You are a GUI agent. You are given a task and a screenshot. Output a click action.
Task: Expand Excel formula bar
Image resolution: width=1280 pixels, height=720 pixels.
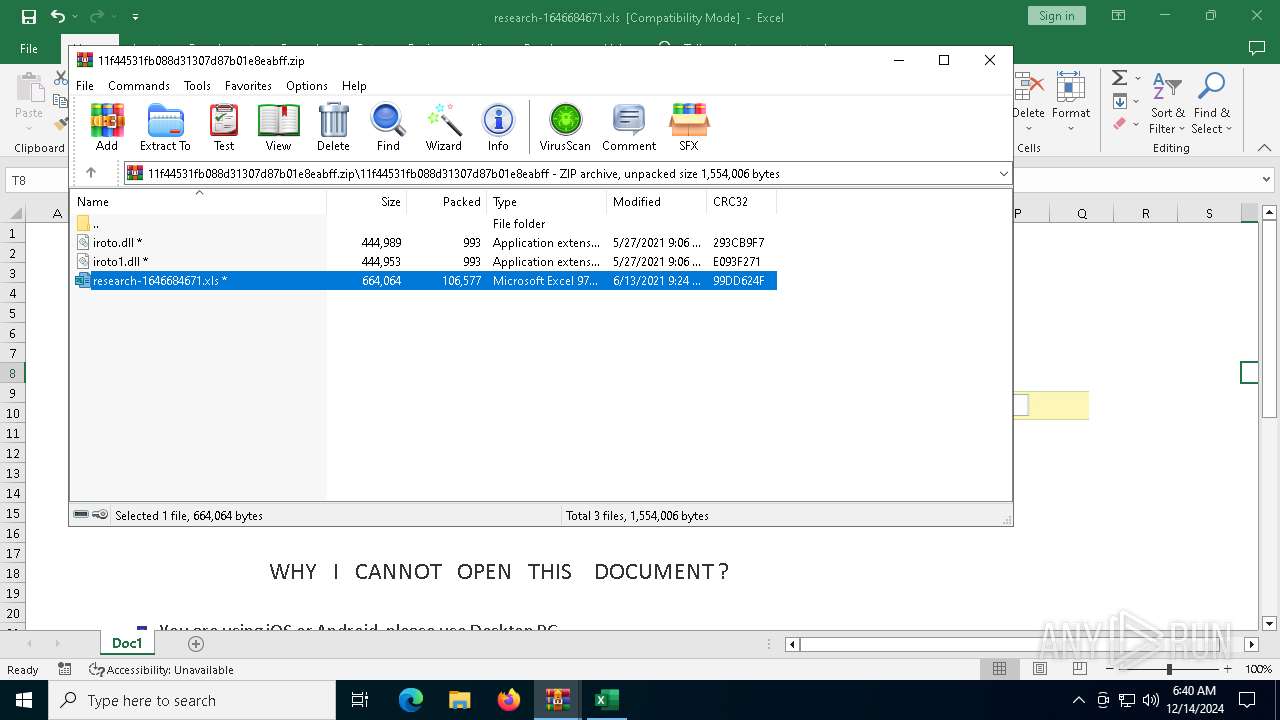tap(1267, 181)
